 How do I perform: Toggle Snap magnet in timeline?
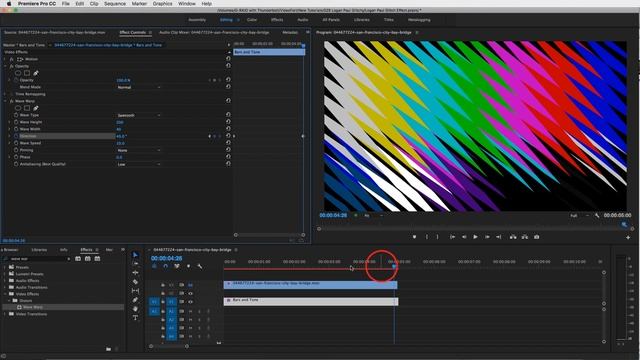click(x=165, y=266)
